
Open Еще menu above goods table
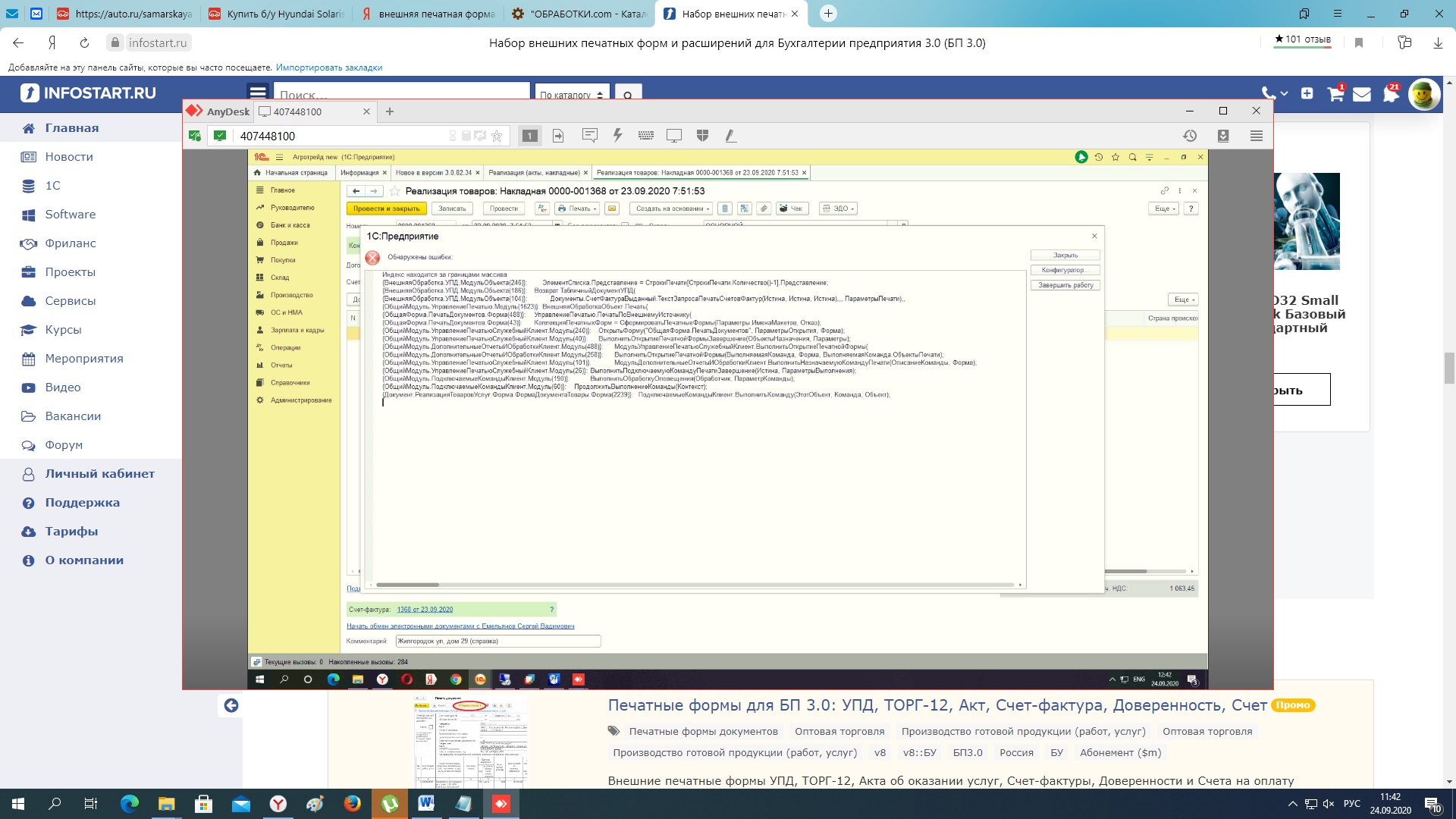[x=1183, y=300]
